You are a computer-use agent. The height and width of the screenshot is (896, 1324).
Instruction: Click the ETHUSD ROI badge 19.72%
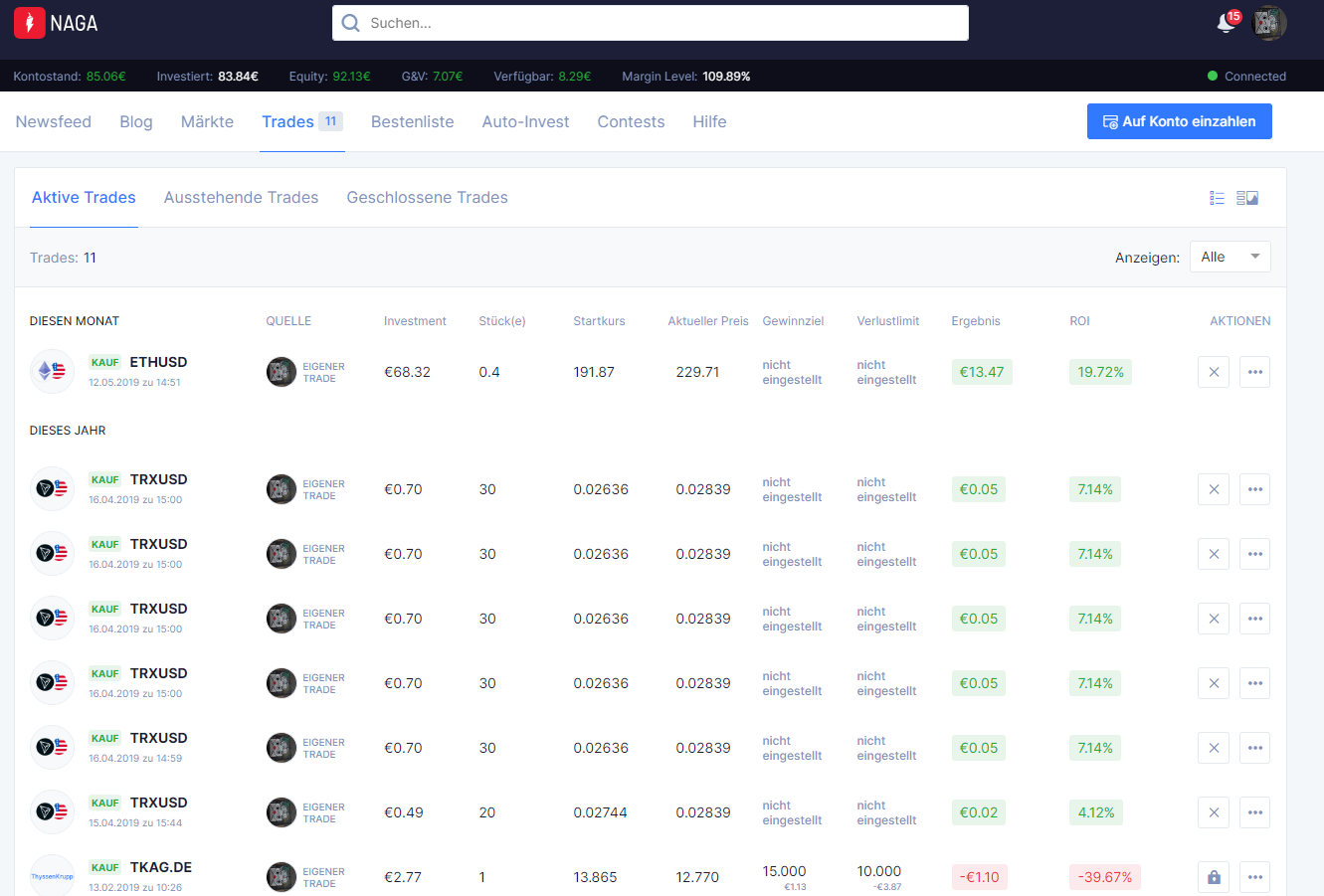1101,372
